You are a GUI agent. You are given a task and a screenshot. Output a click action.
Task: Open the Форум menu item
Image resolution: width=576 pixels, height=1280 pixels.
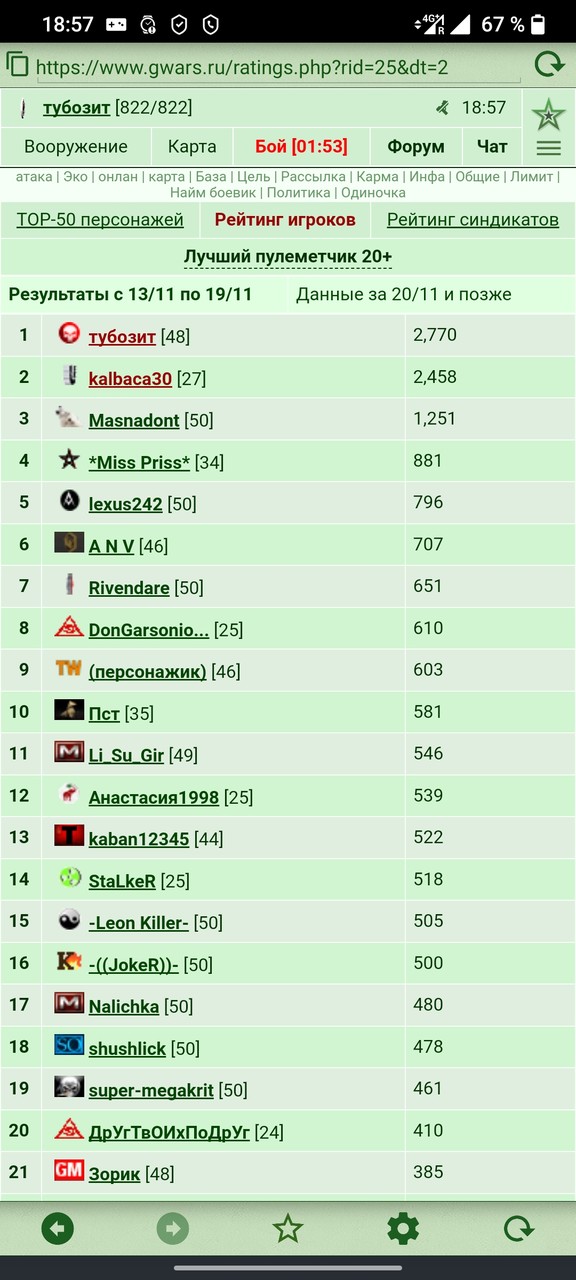(x=416, y=147)
